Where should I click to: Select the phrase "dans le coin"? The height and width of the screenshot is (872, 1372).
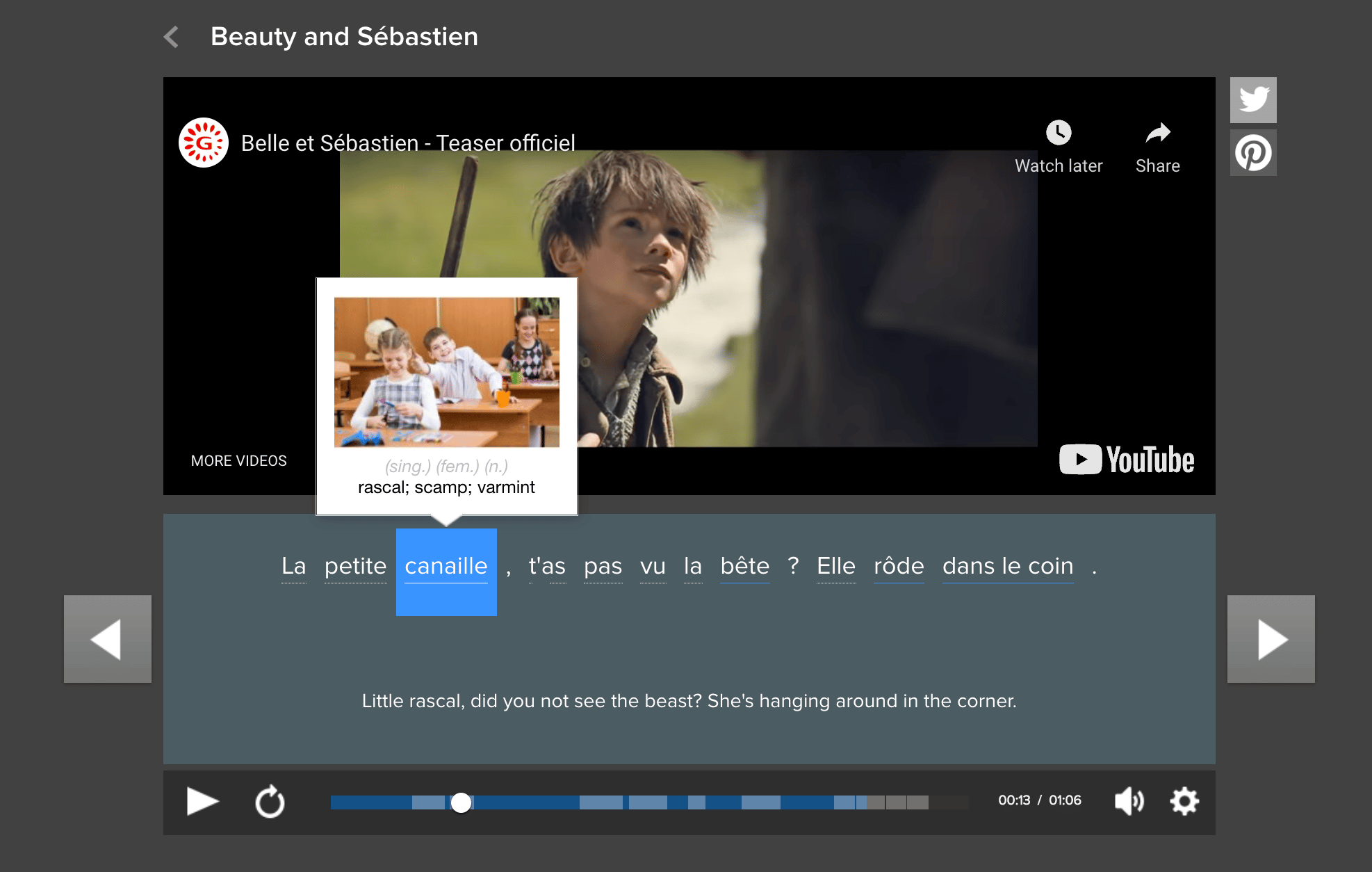[x=1007, y=566]
